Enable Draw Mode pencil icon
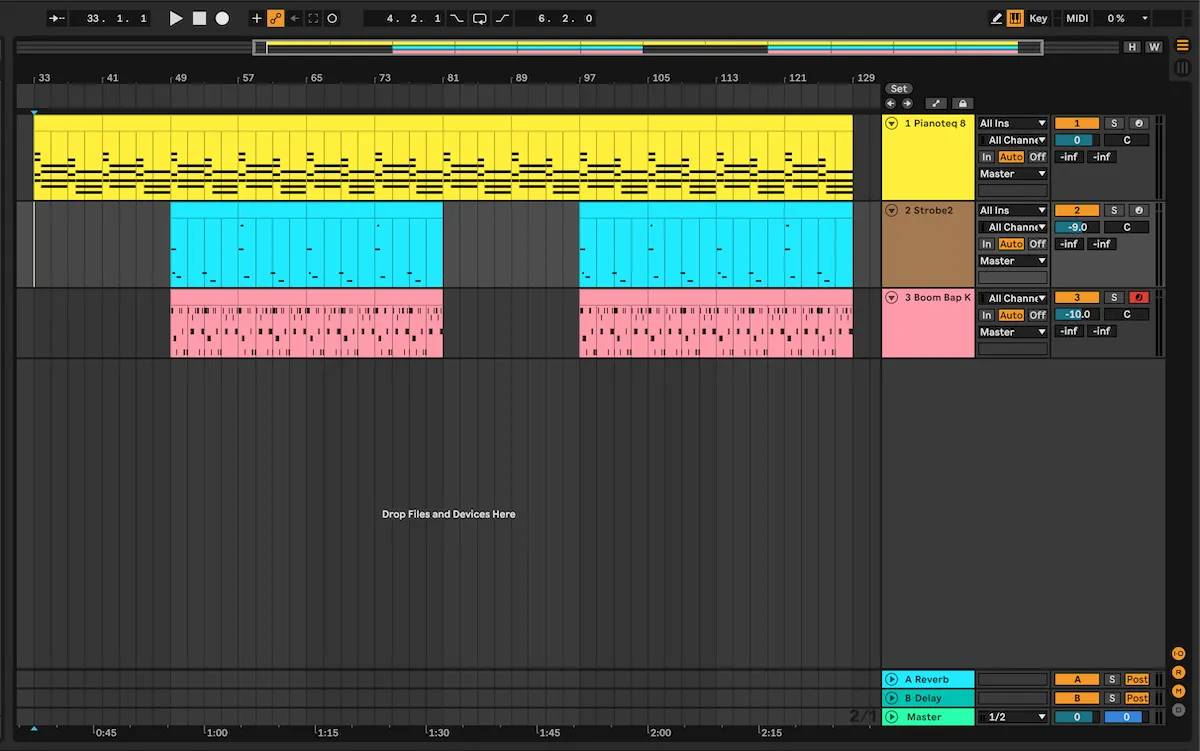The height and width of the screenshot is (751, 1200). tap(997, 18)
